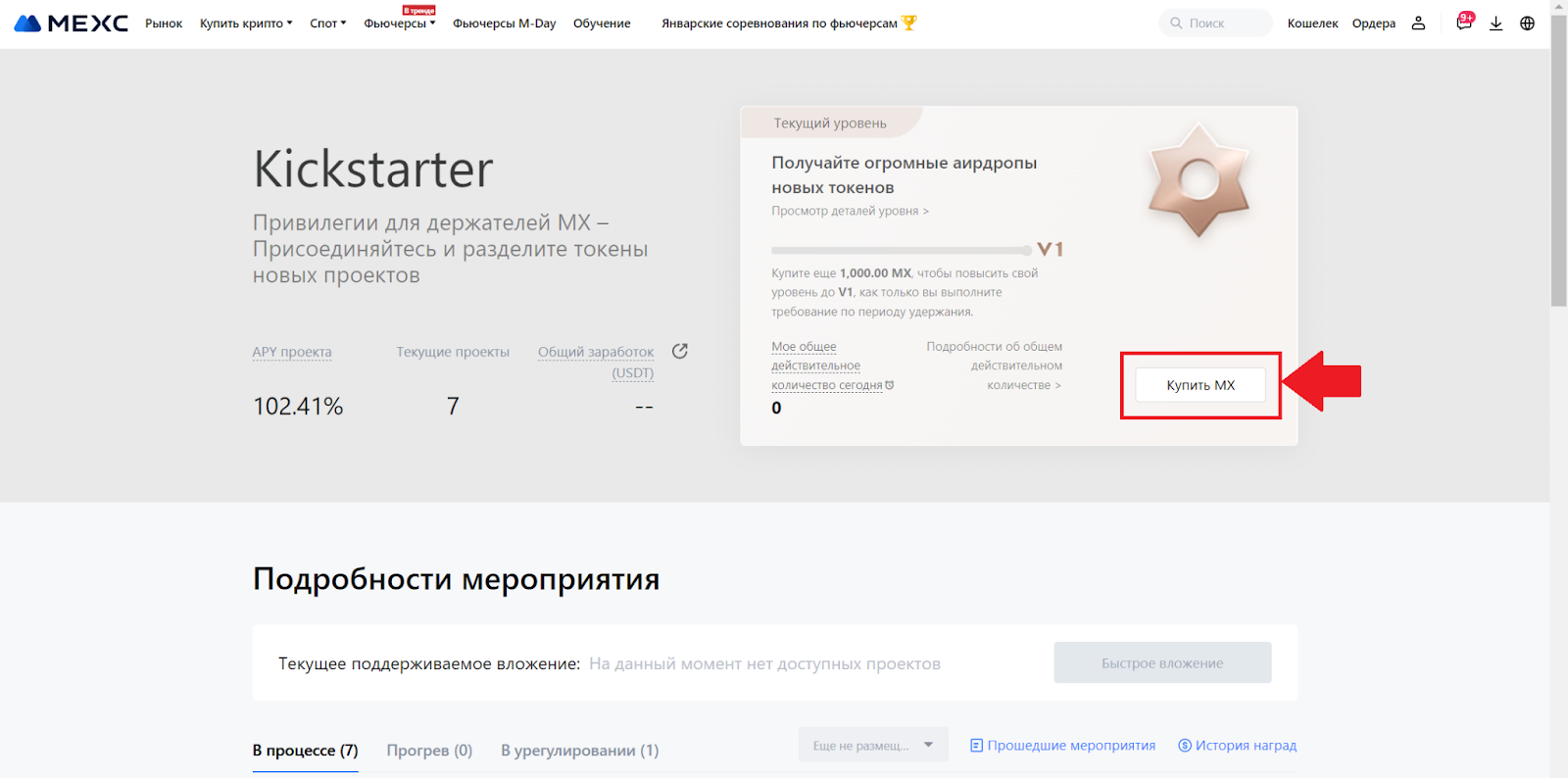Open Ордера in the header
The width and height of the screenshot is (1568, 778).
pyautogui.click(x=1374, y=24)
